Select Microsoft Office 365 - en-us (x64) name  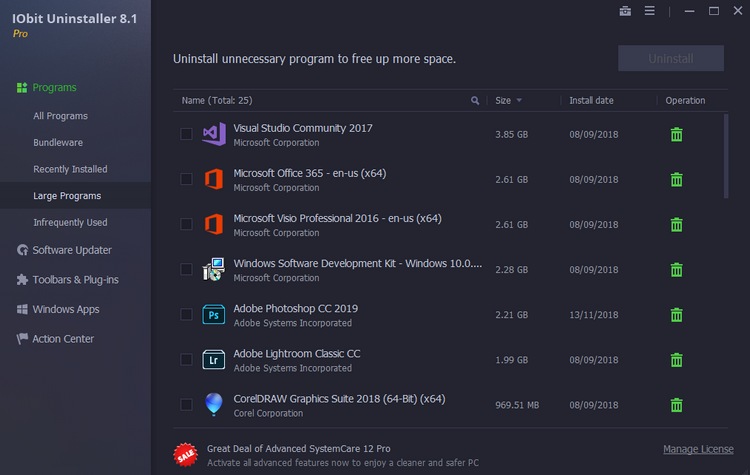click(x=309, y=173)
